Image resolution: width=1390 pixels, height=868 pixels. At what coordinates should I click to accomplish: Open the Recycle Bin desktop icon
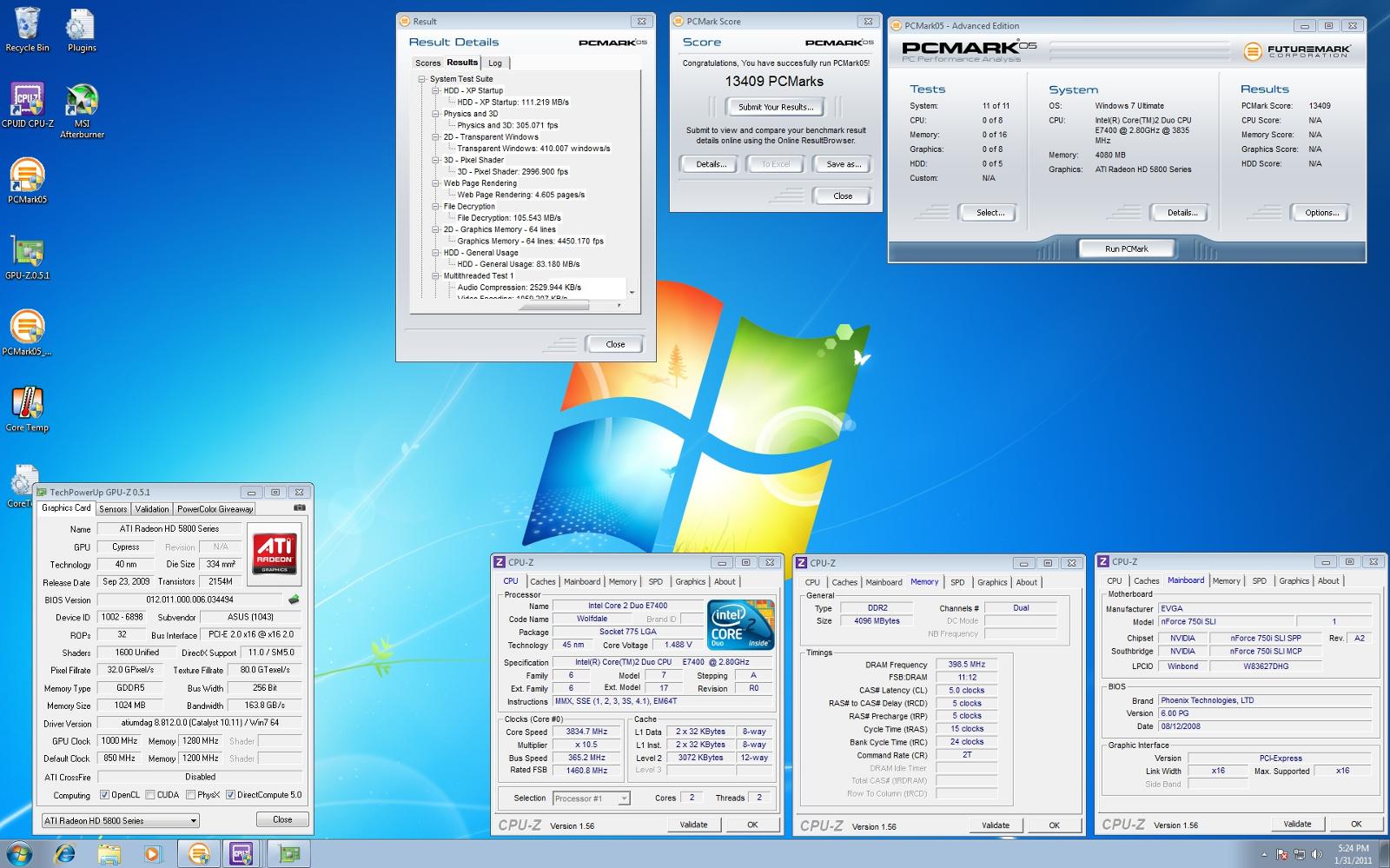pyautogui.click(x=27, y=30)
